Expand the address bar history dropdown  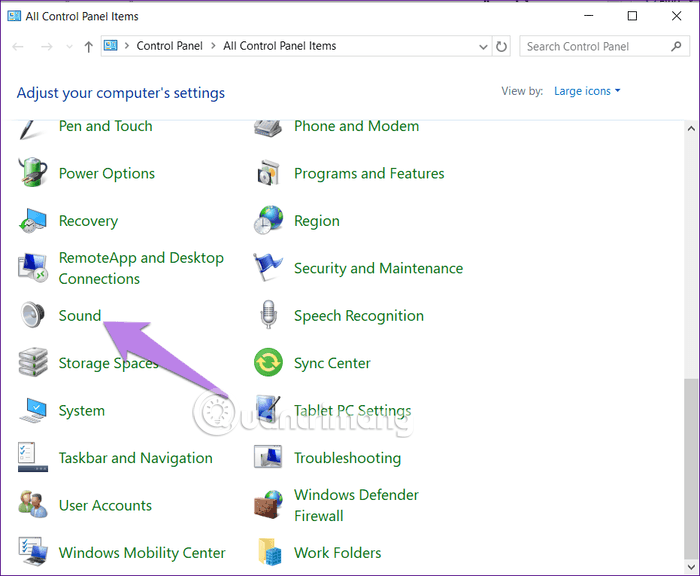pyautogui.click(x=483, y=46)
